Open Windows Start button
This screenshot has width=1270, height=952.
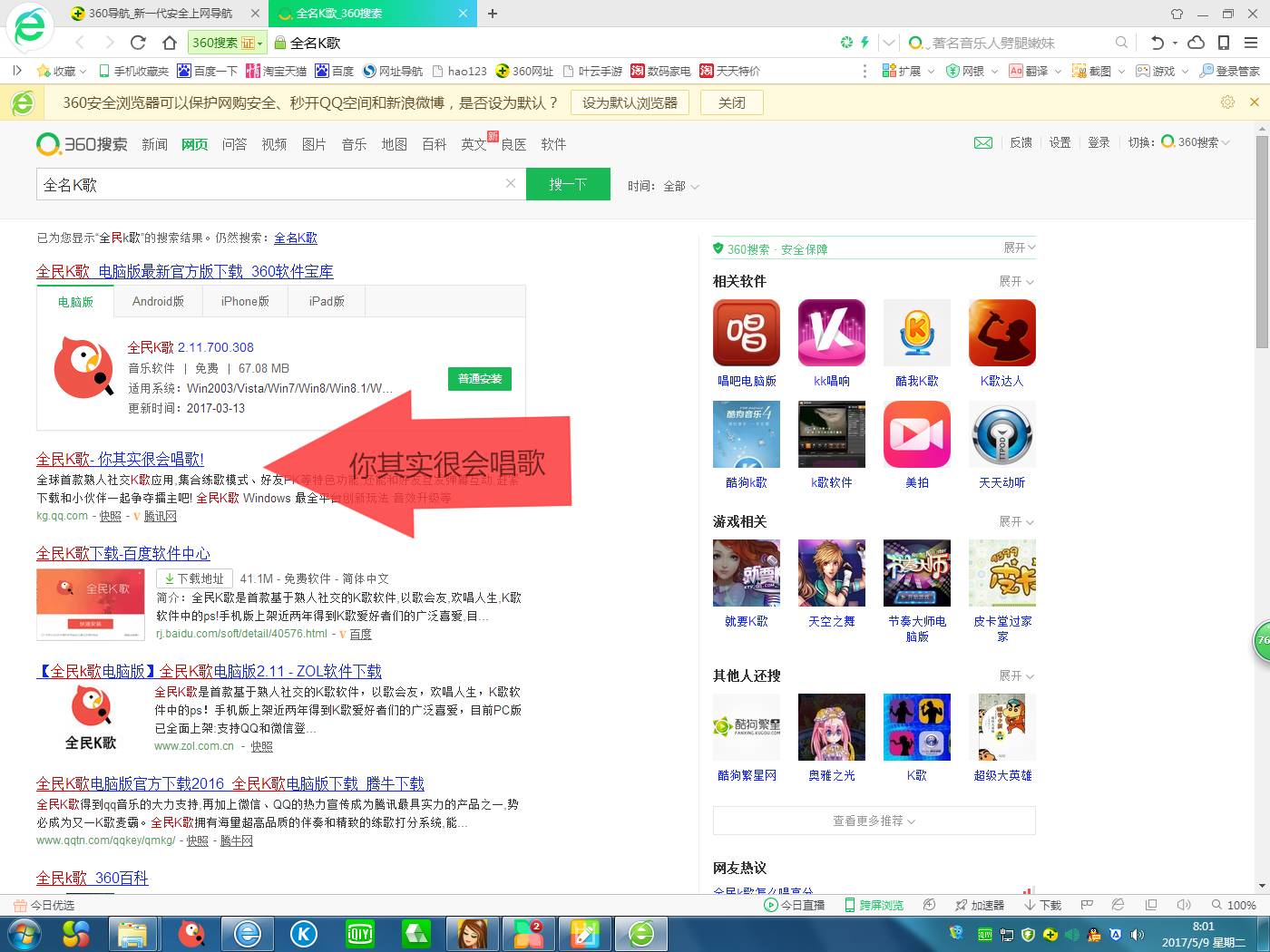[24, 933]
